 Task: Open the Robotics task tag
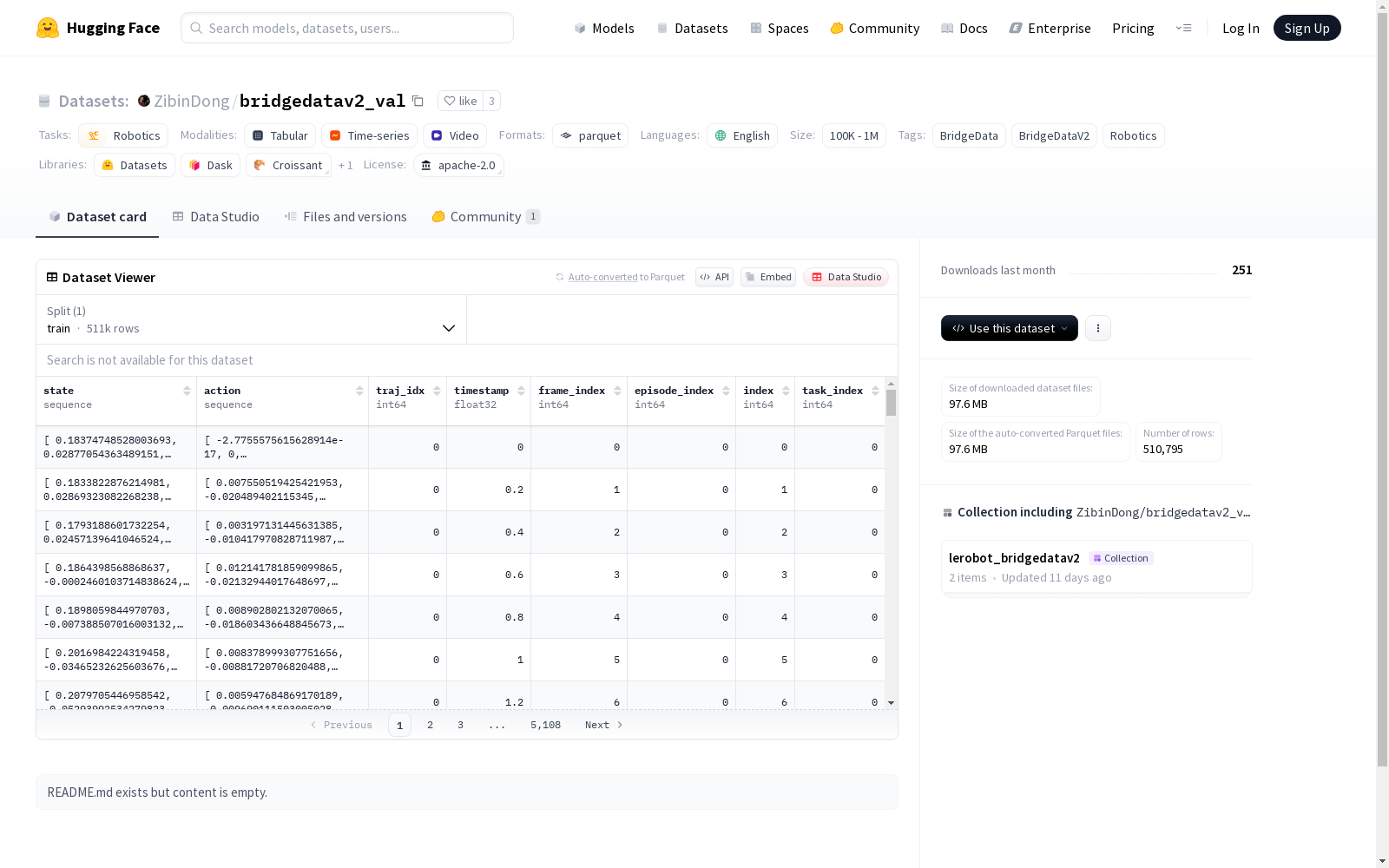(x=123, y=135)
